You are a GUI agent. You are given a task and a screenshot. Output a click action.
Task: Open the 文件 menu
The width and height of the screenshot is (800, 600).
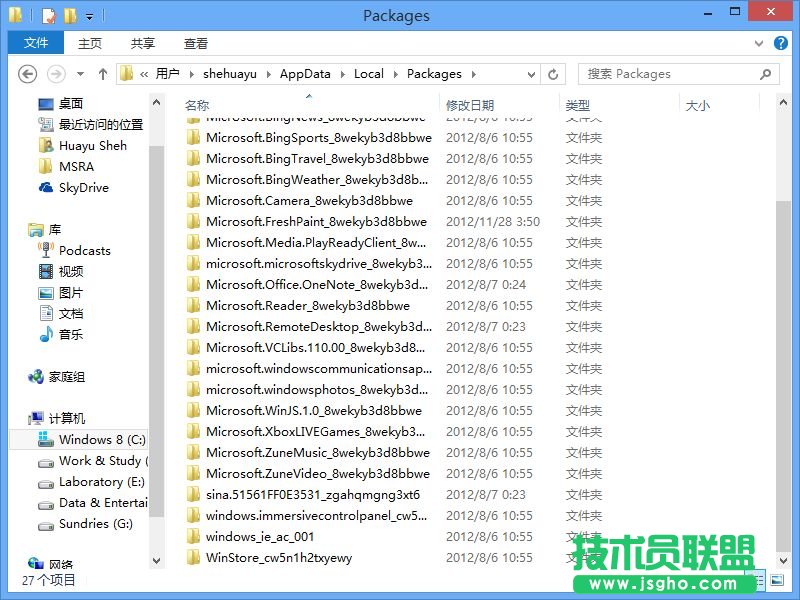click(35, 43)
